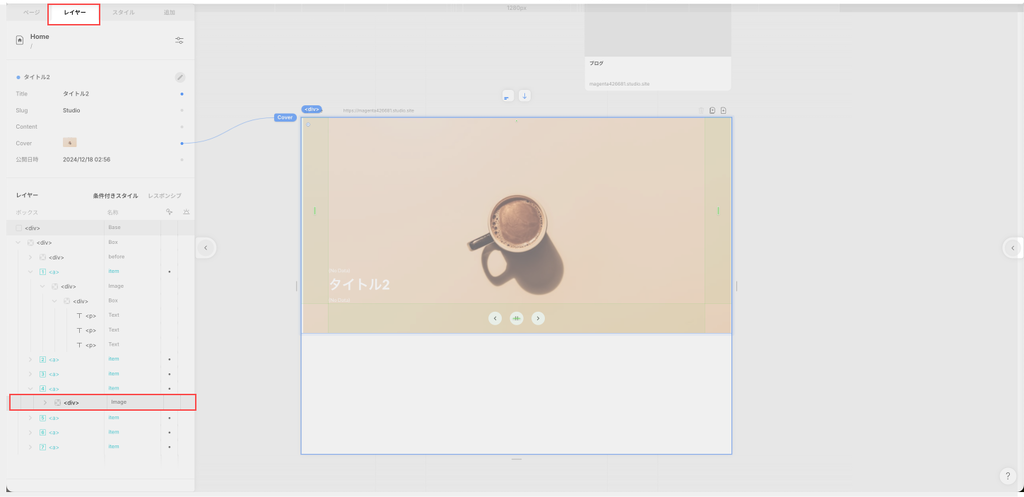Toggle the connection dot next to Title field

click(181, 94)
